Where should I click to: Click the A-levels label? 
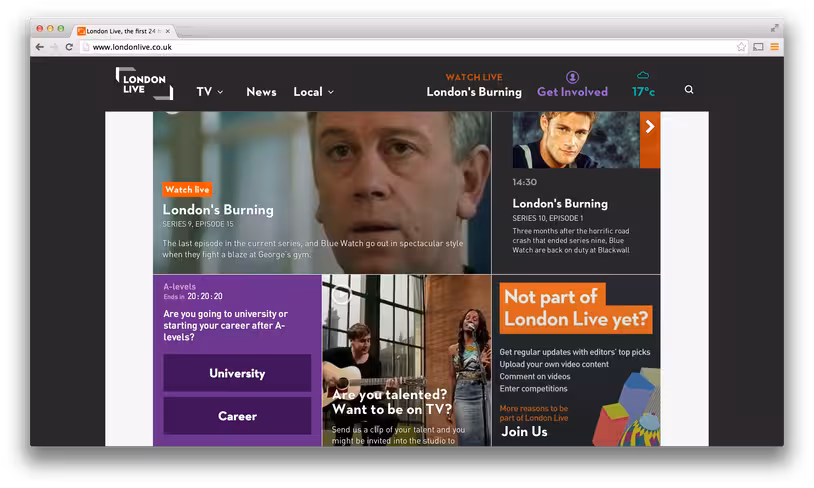tap(180, 287)
